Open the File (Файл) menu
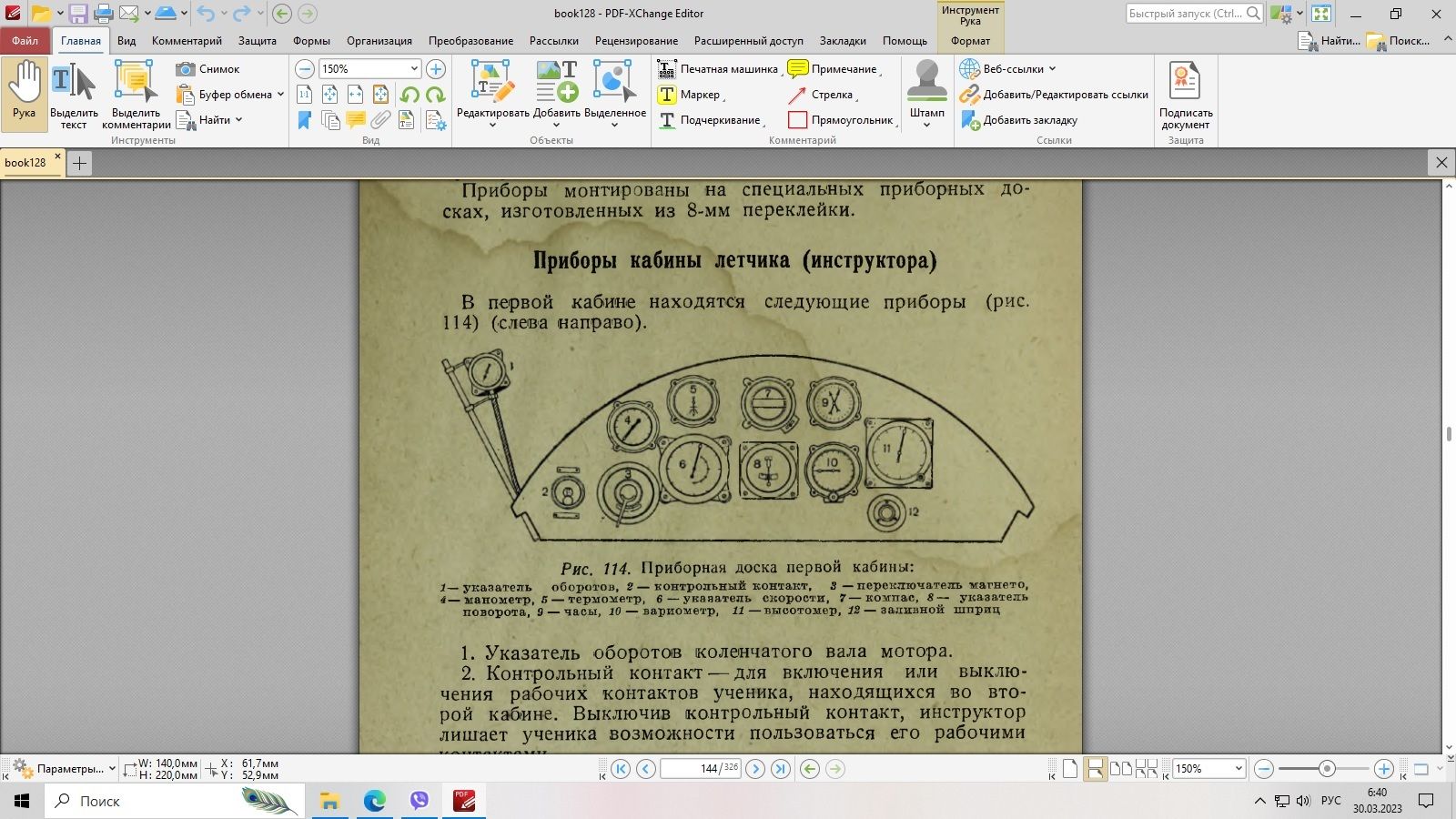The image size is (1456, 819). click(x=25, y=41)
